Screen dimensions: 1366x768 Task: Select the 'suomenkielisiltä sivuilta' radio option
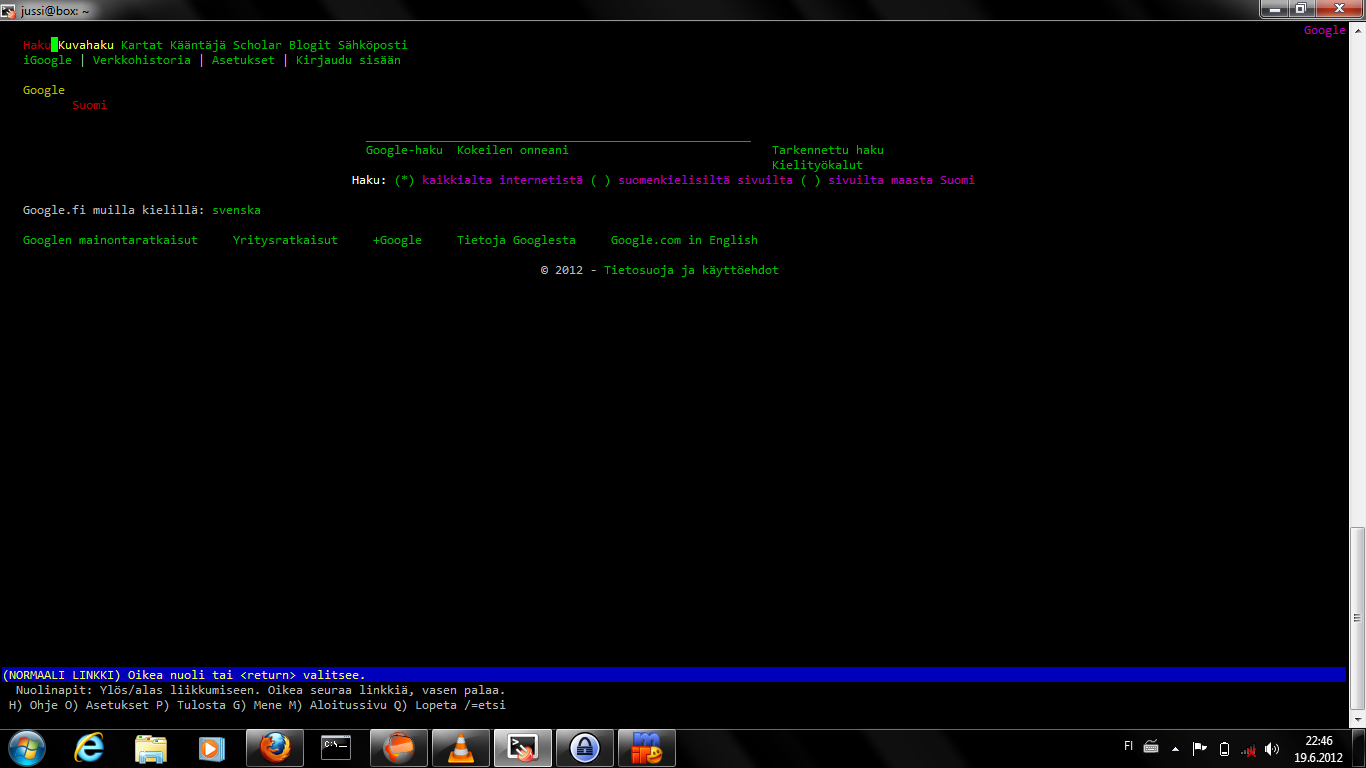(x=600, y=180)
